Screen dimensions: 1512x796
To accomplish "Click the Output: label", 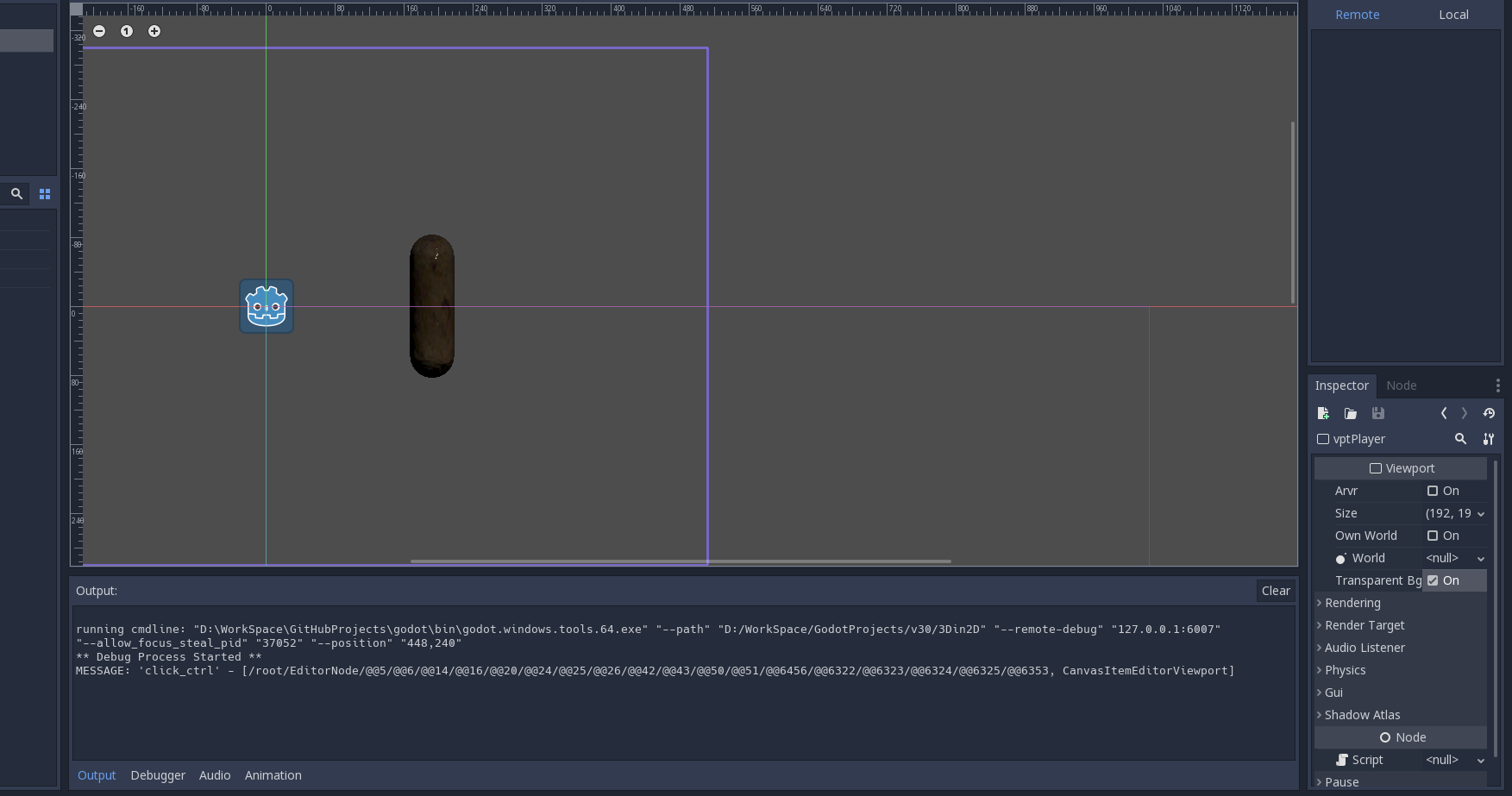I will (x=97, y=591).
